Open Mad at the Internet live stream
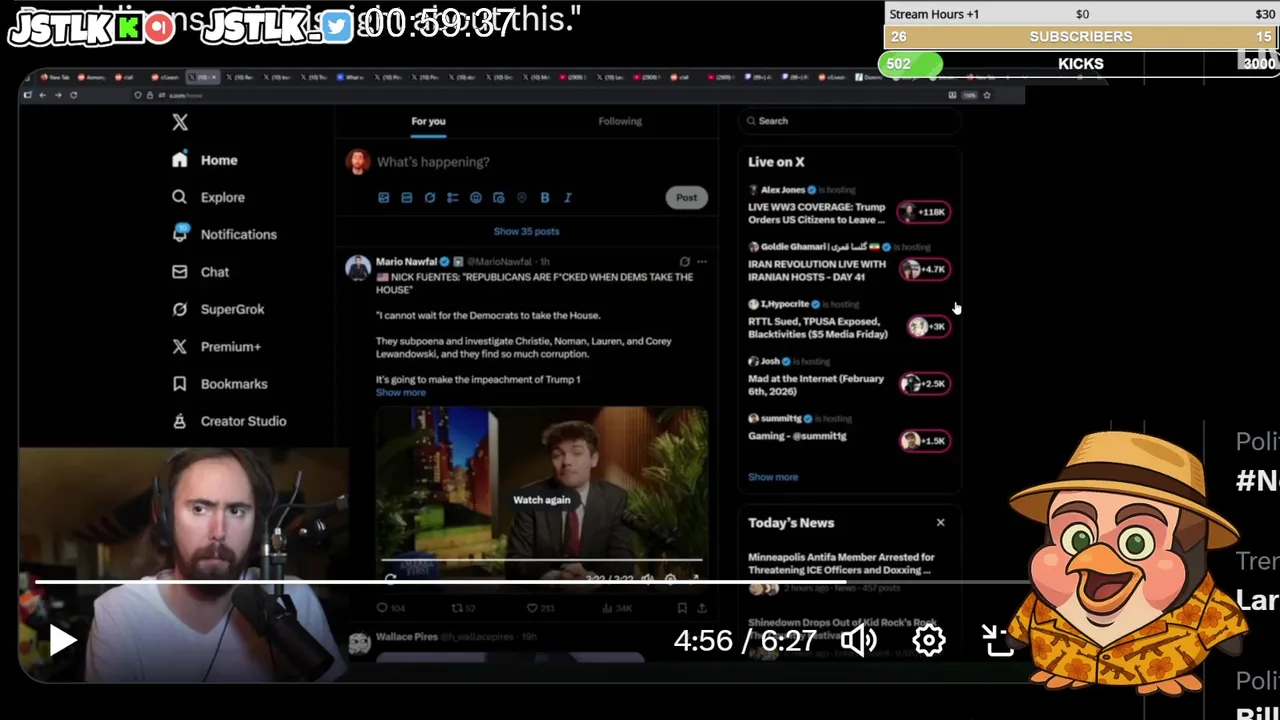1280x720 pixels. pyautogui.click(x=849, y=379)
